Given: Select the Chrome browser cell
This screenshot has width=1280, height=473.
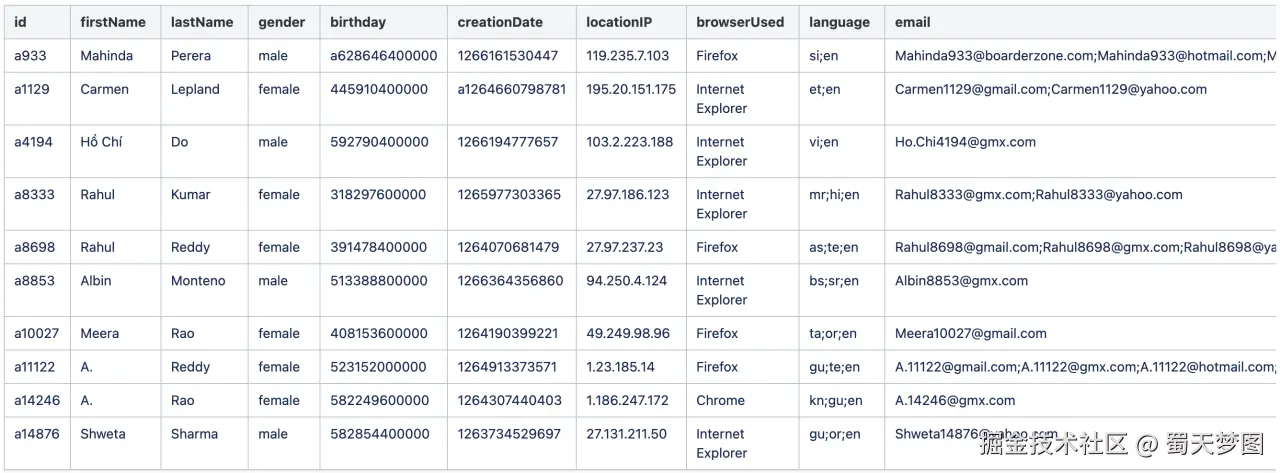Looking at the screenshot, I should pos(720,400).
